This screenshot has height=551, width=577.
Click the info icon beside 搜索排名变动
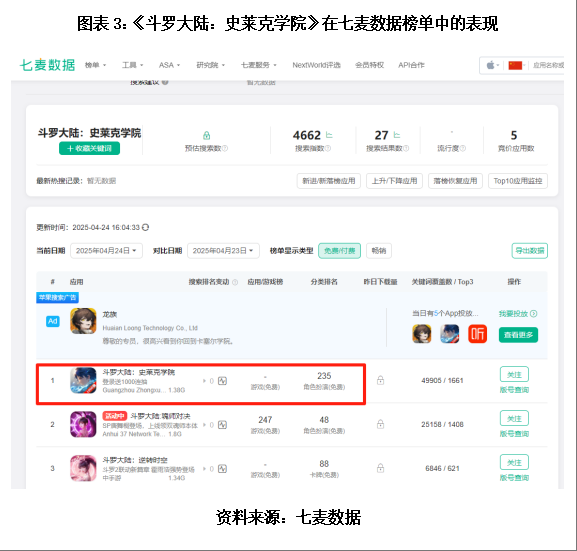pyautogui.click(x=235, y=282)
